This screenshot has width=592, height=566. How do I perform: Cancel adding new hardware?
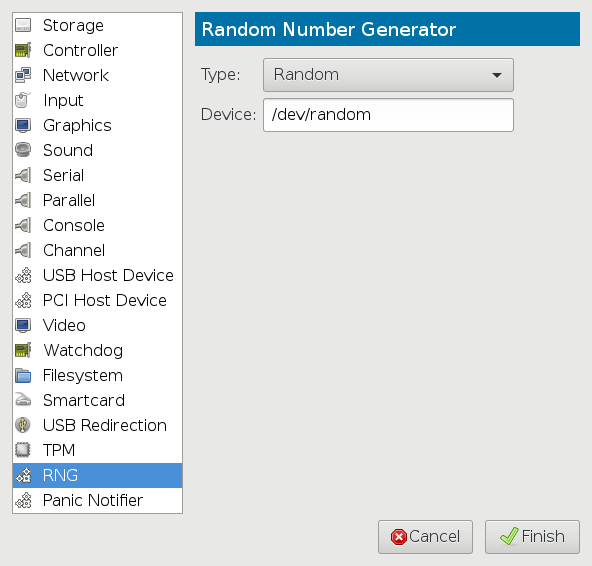[x=425, y=537]
